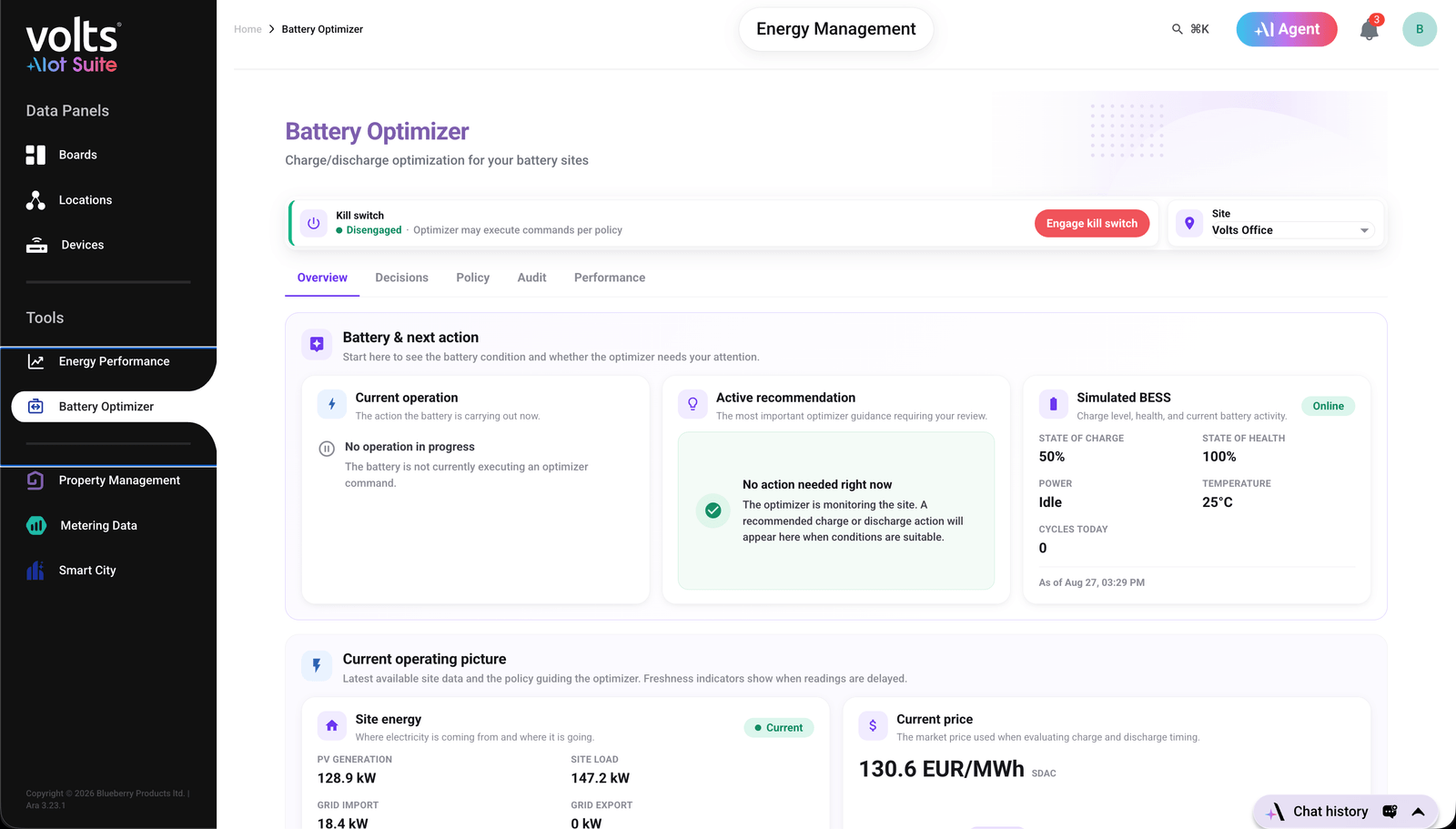Switch to the Decisions tab

[401, 278]
